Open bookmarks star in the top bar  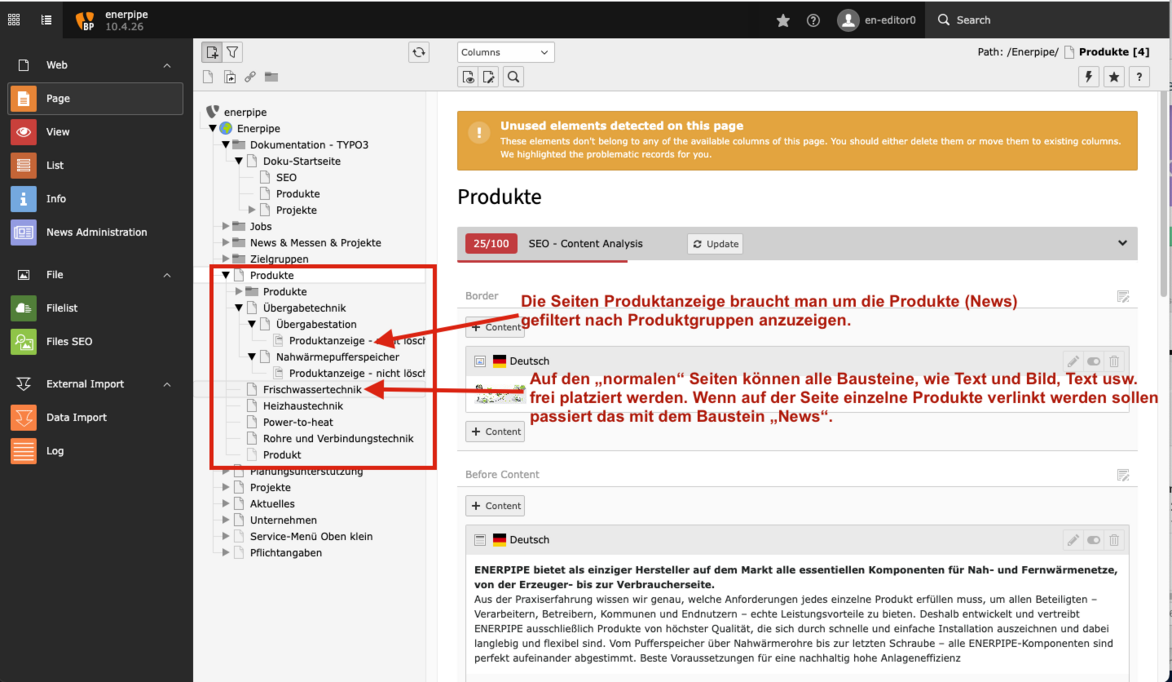coord(783,20)
